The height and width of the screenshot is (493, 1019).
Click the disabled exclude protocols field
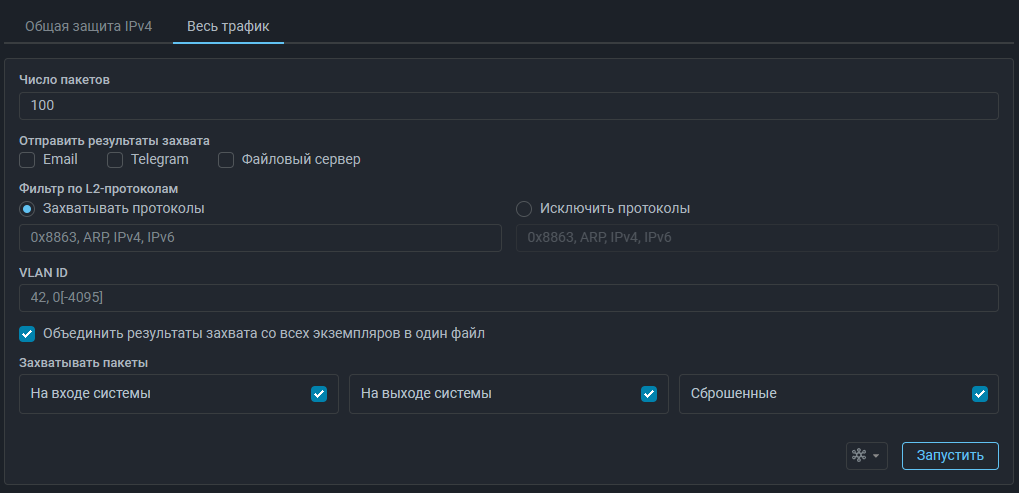point(756,238)
